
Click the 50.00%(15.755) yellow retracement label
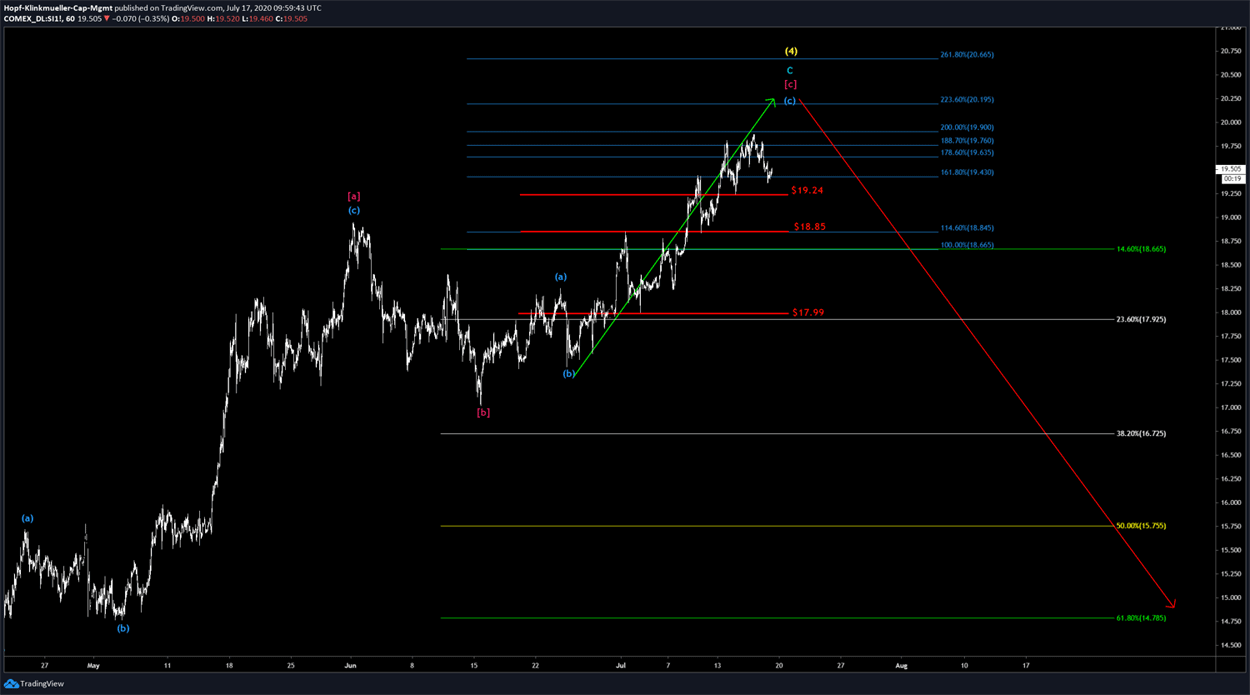click(1140, 526)
